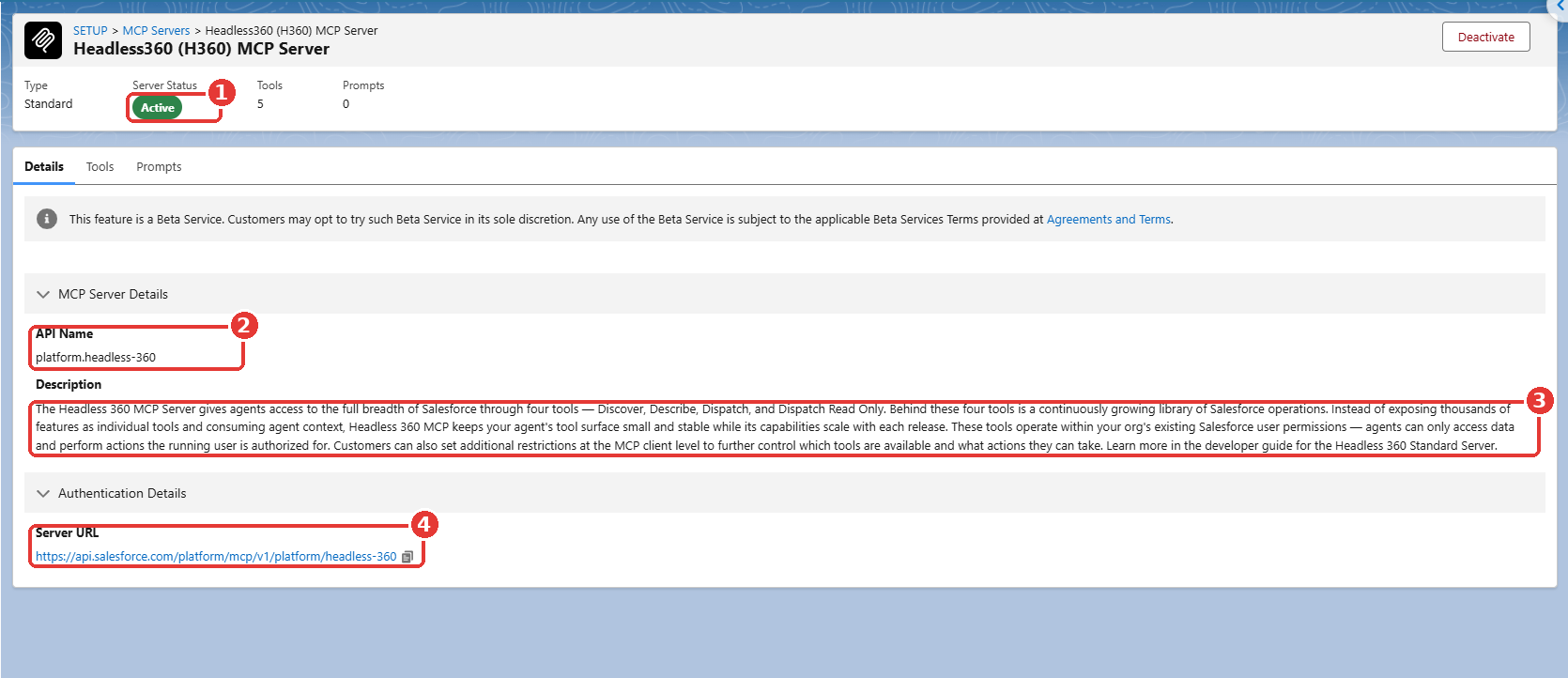Image resolution: width=1568 pixels, height=678 pixels.
Task: Click the MCP server paperclip logo icon
Action: pyautogui.click(x=43, y=40)
